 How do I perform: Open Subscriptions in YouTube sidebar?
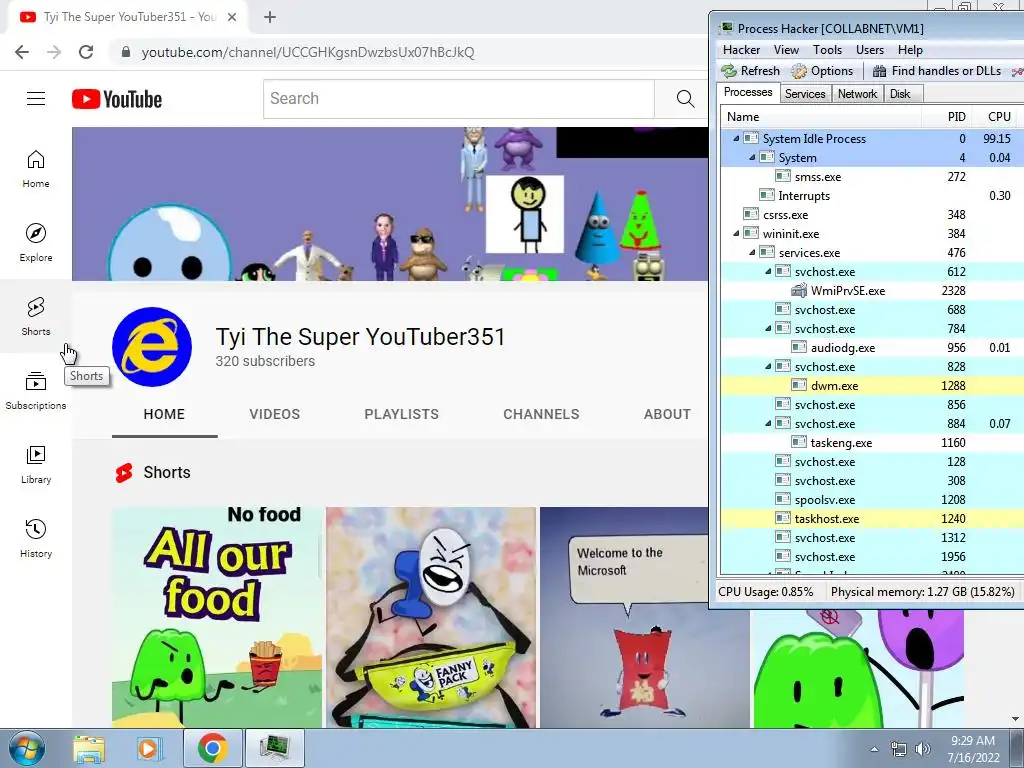point(36,391)
